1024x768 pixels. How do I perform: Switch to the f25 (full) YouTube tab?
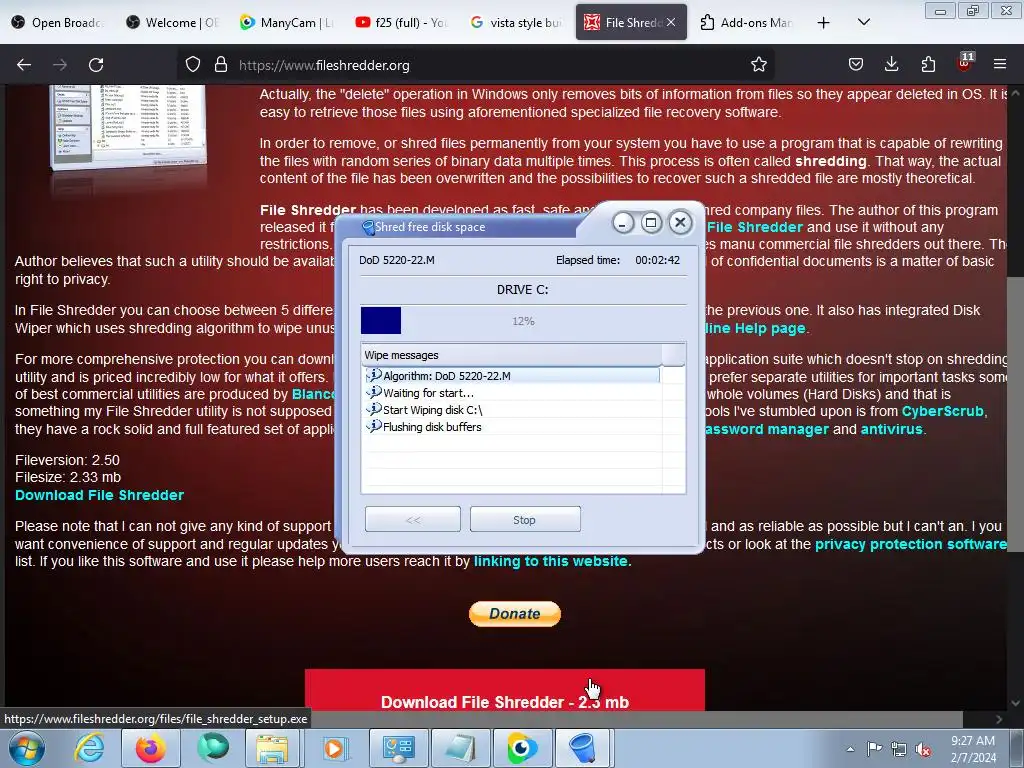coord(401,22)
